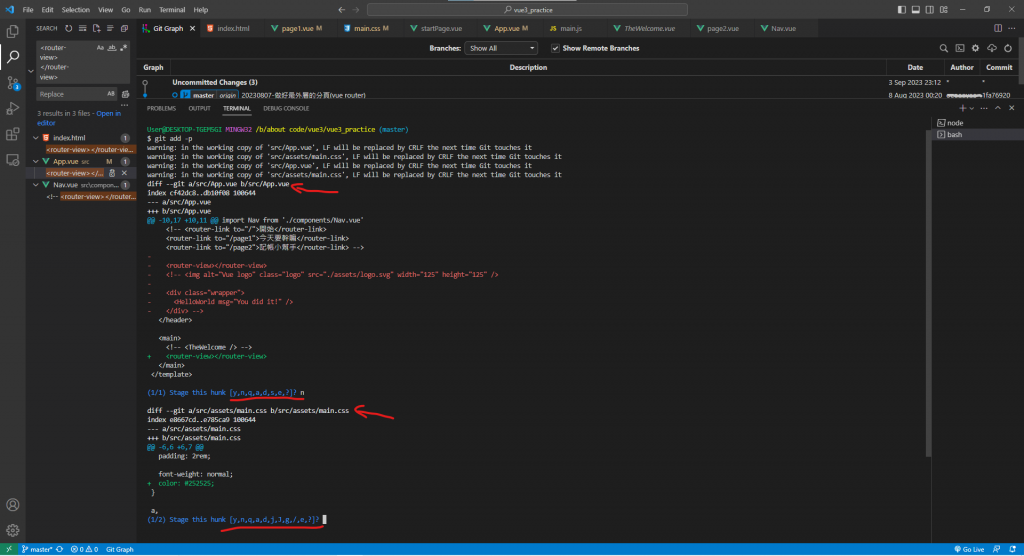
Task: Open notifications bell in status bar
Action: coord(1013,549)
